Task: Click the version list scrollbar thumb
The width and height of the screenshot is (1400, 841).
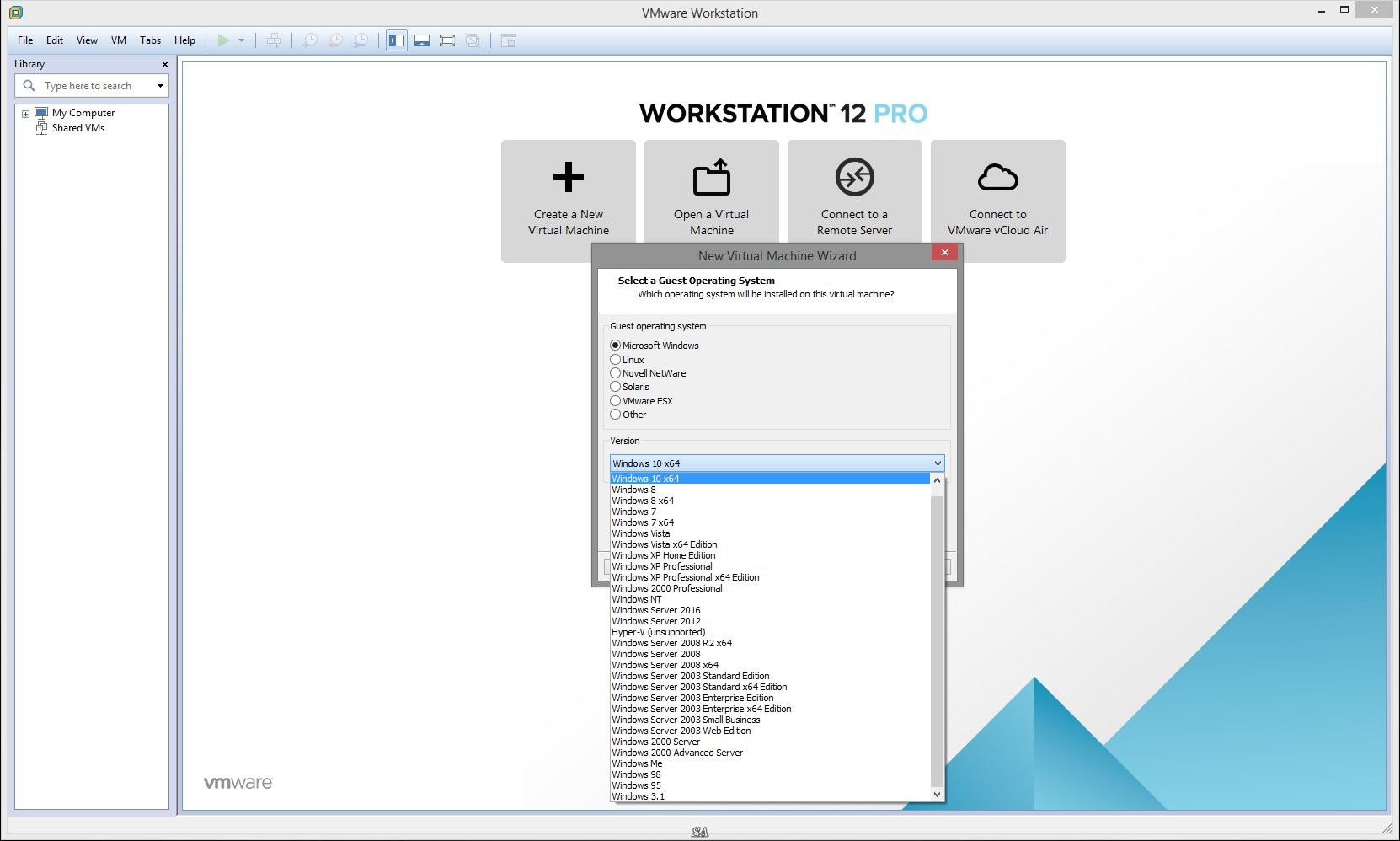Action: 937,640
